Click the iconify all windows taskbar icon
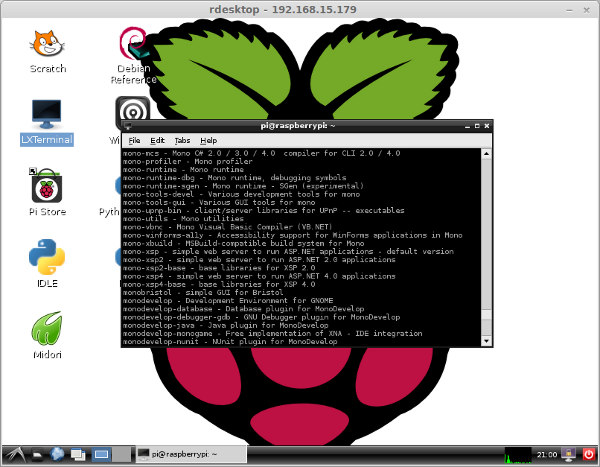Viewport: 600px width, 467px height. tap(78, 455)
